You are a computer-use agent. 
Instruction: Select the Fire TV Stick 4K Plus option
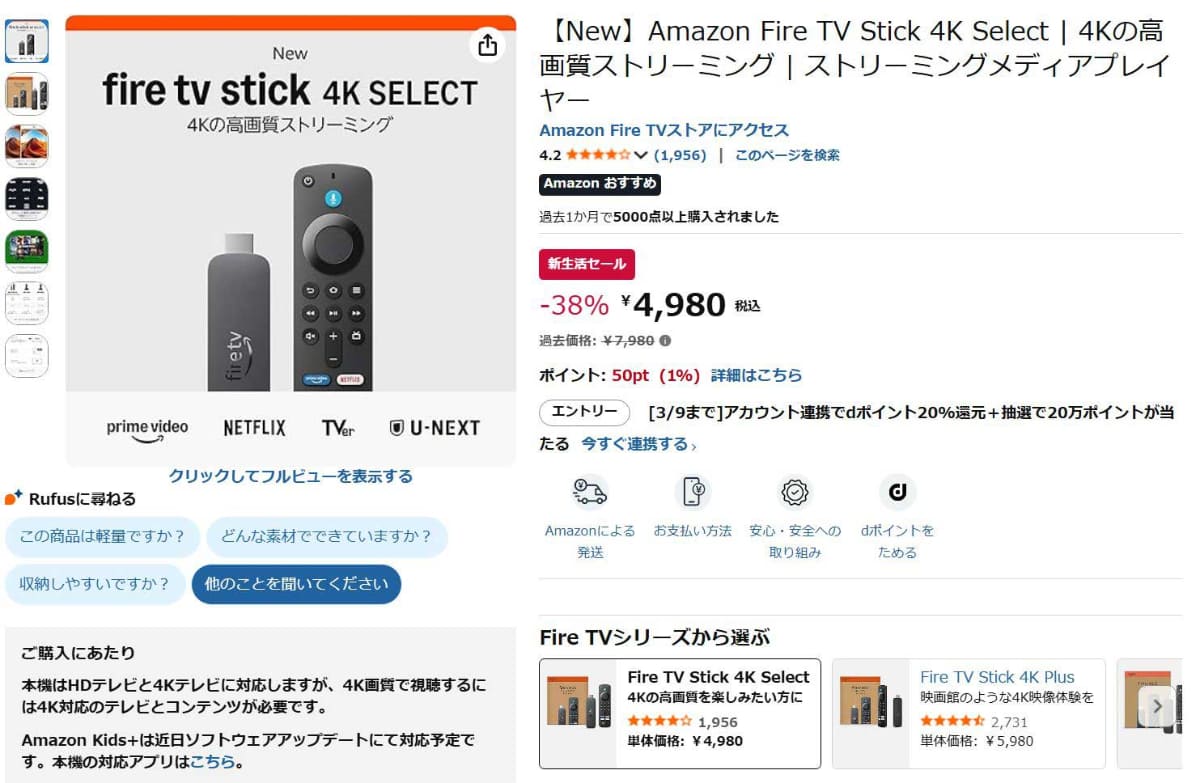(x=968, y=711)
